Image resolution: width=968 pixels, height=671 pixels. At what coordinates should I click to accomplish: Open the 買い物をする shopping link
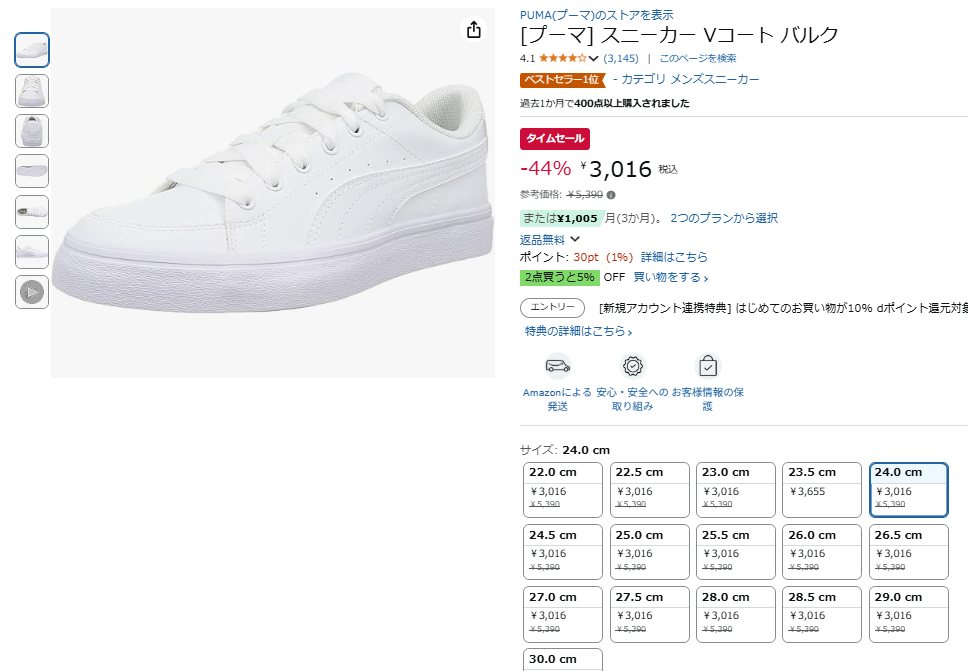tap(670, 277)
